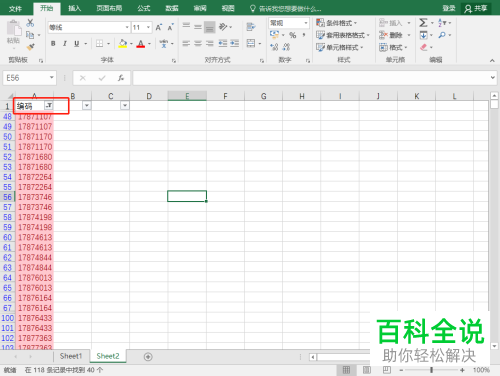Click the zoom slider handle
500x376 pixels.
(431, 370)
